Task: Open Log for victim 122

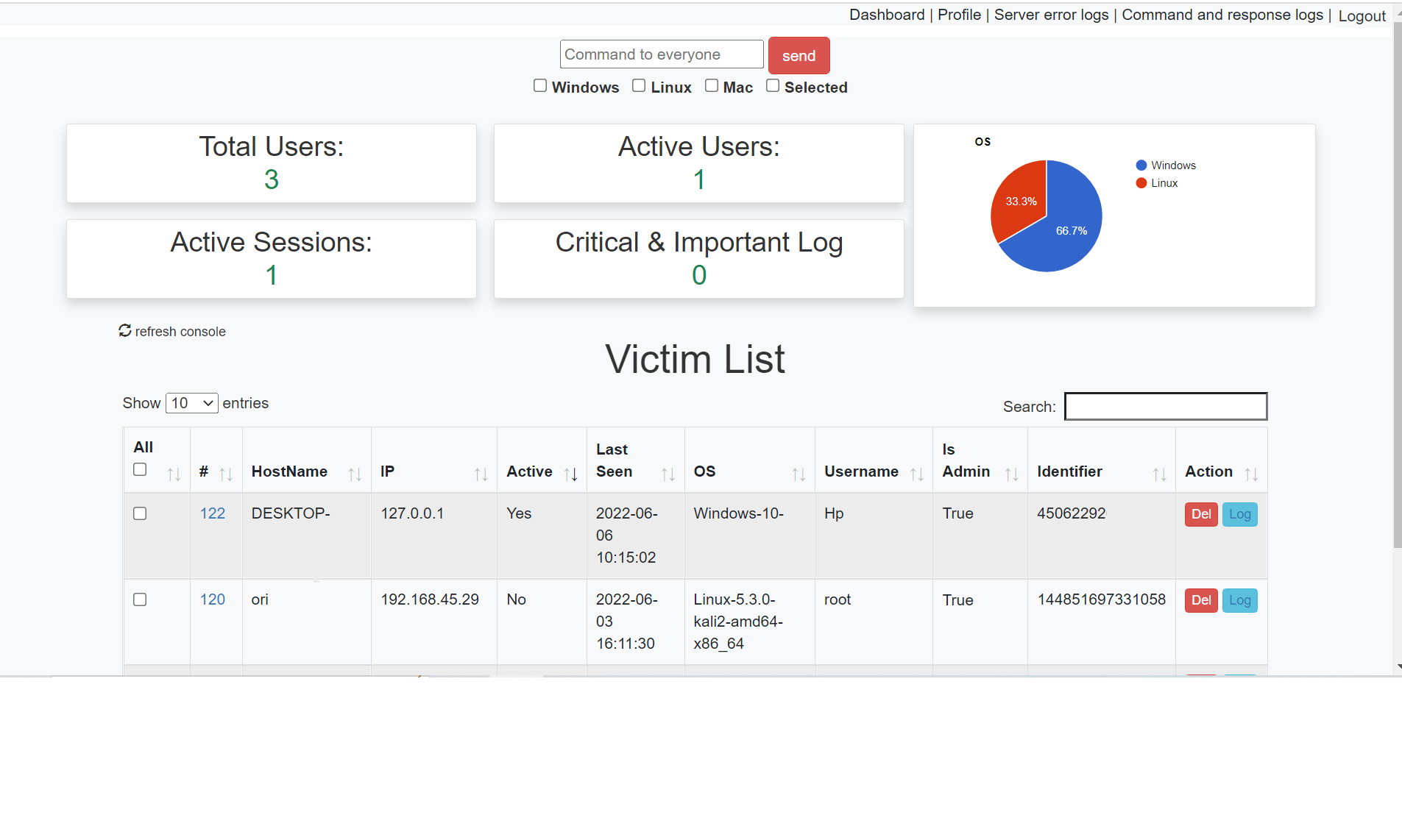Action: point(1240,514)
